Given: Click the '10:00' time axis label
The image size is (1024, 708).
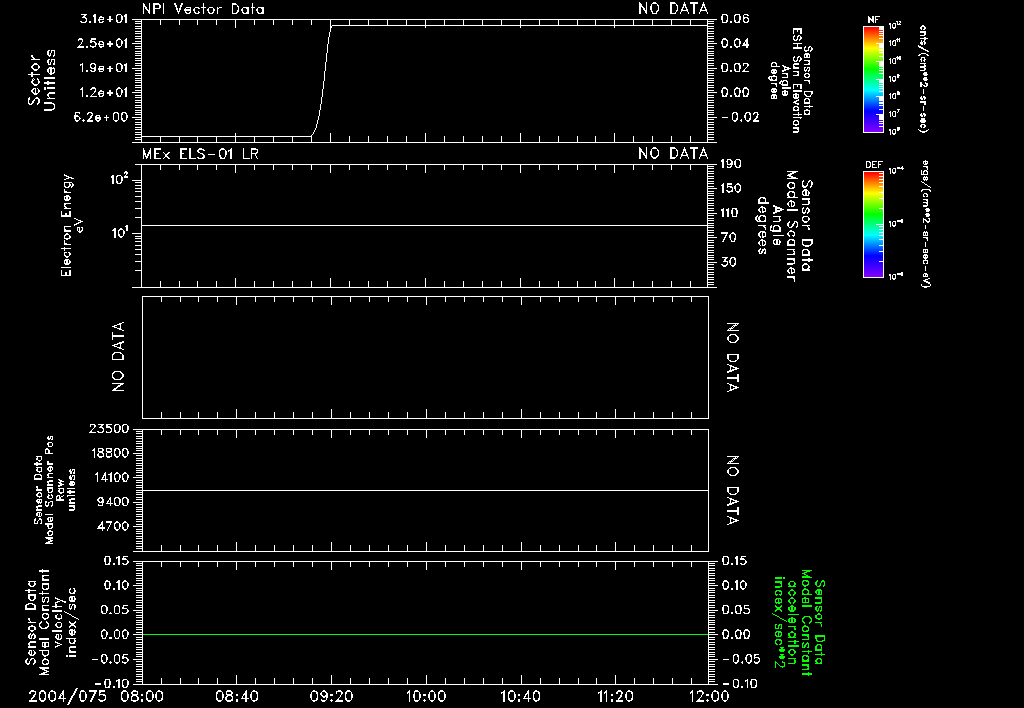Looking at the screenshot, I should coord(426,696).
